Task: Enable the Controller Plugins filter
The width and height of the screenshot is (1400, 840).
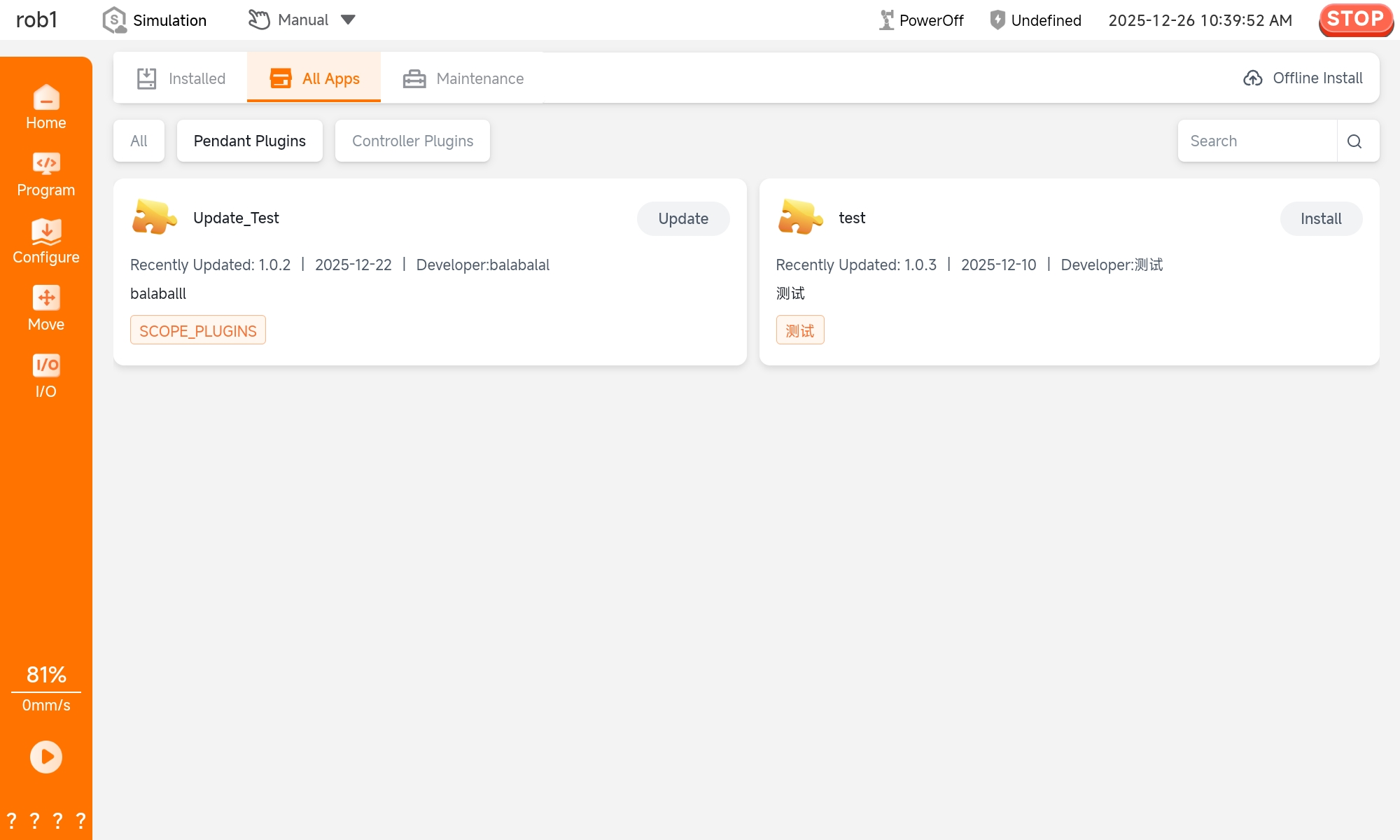Action: click(412, 141)
